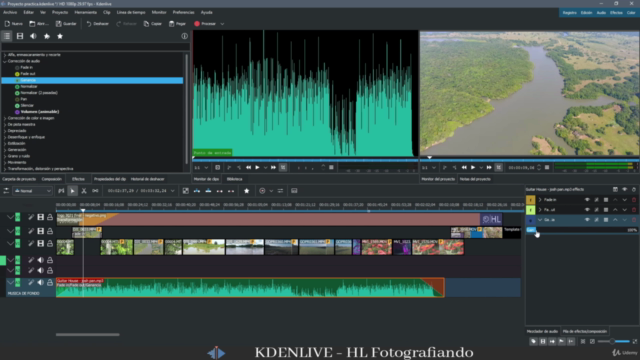Show main effects list view icon
Image resolution: width=640 pixels, height=360 pixels.
[x=7, y=36]
